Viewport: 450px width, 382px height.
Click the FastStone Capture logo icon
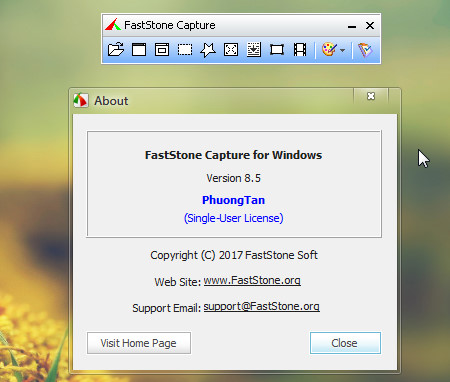[113, 25]
